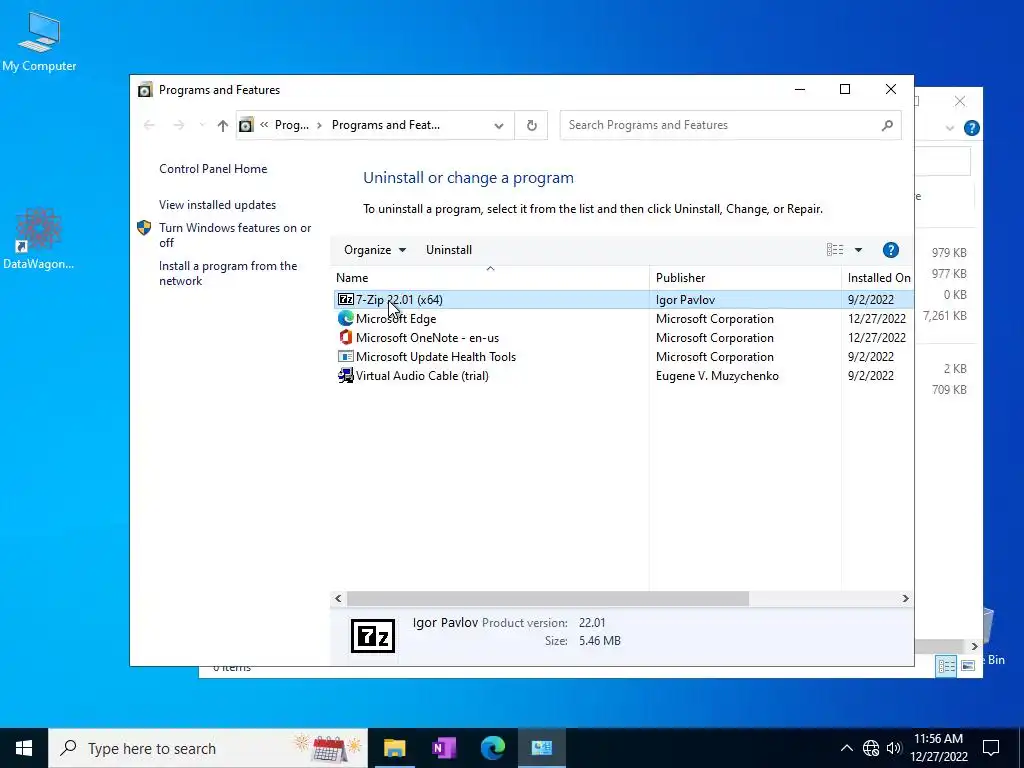Viewport: 1024px width, 768px height.
Task: Expand the ribbon chevron in the background window
Action: pos(950,128)
